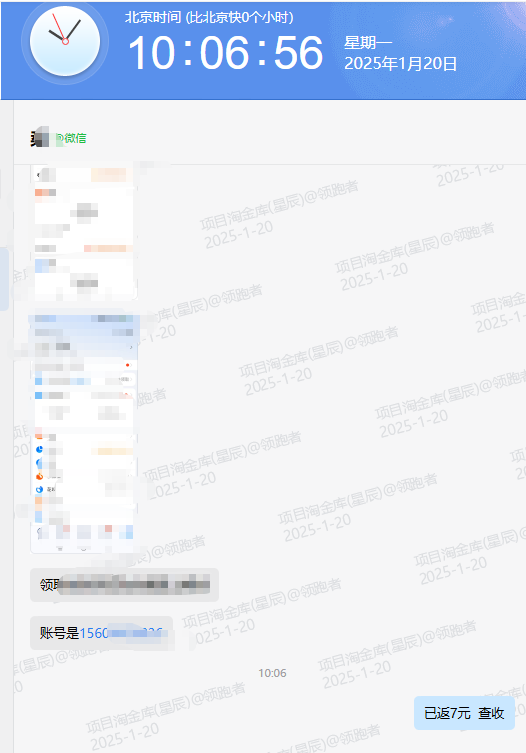Open the first blurred screenshot image

pyautogui.click(x=84, y=232)
